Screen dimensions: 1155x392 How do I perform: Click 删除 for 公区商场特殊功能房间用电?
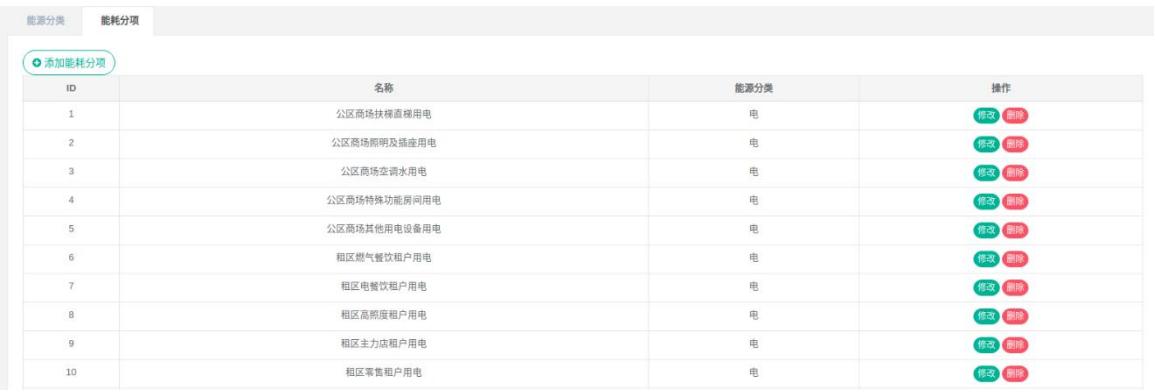pos(1015,201)
